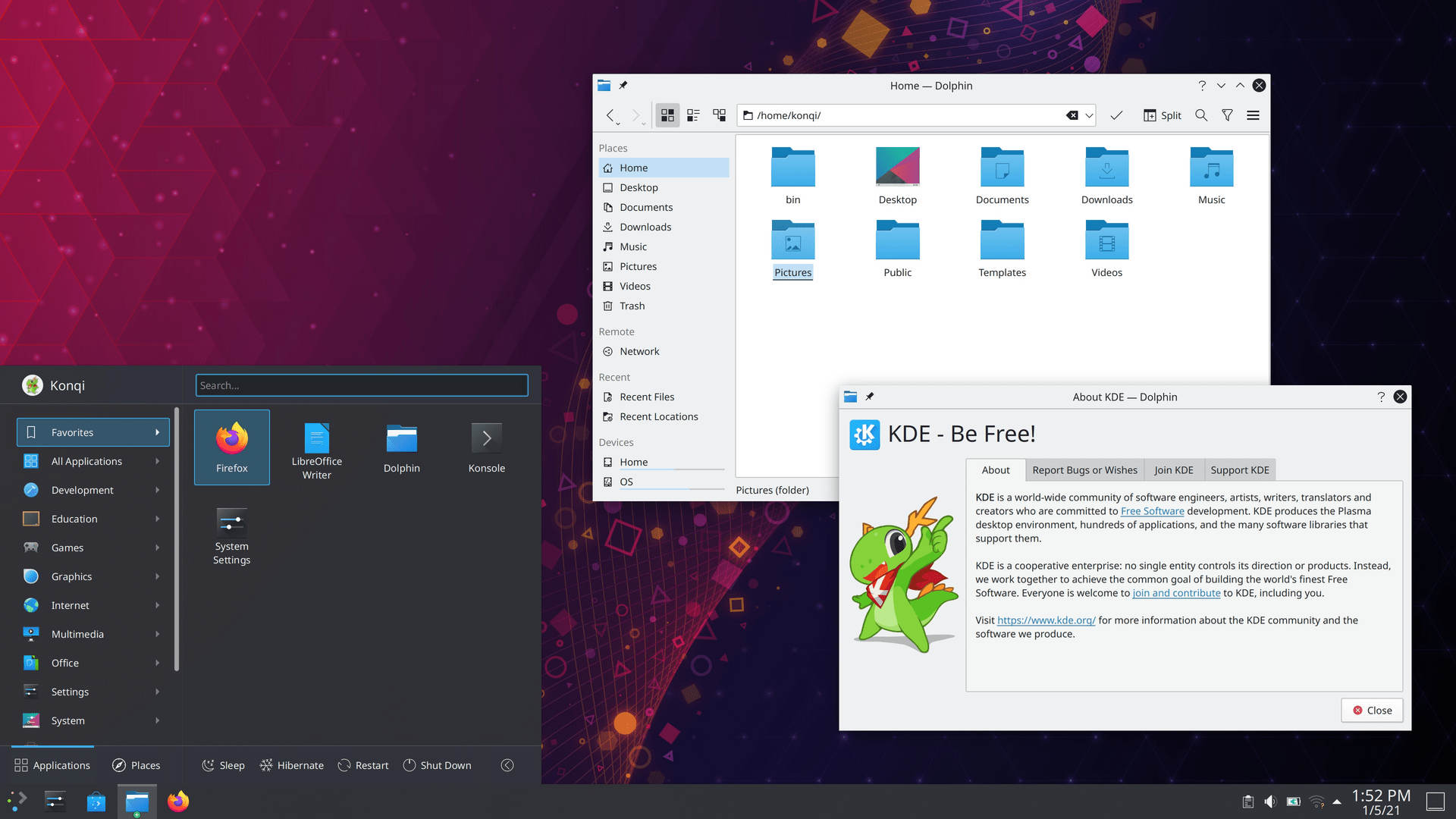1456x819 pixels.
Task: Open Recent Locations in Dolphin sidebar
Action: point(664,416)
